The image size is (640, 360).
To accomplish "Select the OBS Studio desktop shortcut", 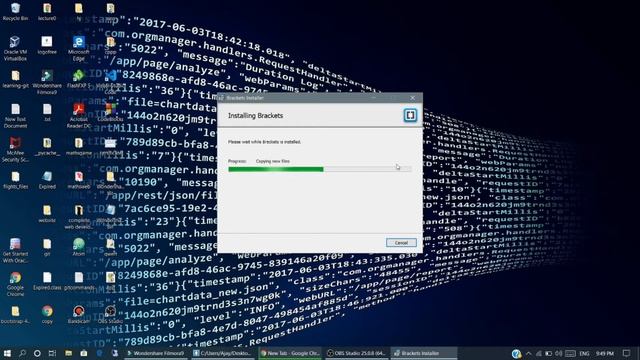I will tap(111, 314).
